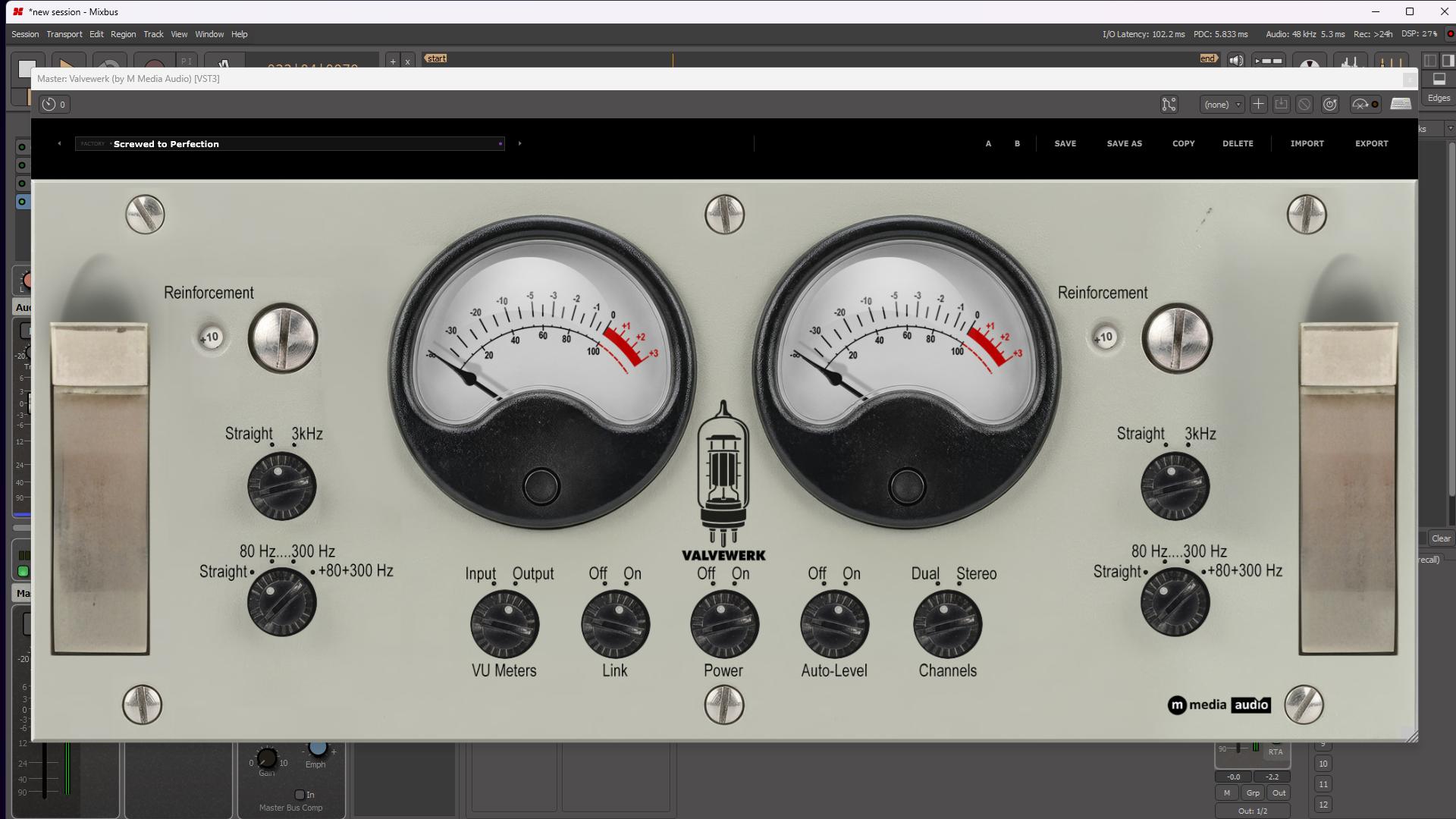Switch the Channels Dual/Stereo knob

click(x=947, y=625)
